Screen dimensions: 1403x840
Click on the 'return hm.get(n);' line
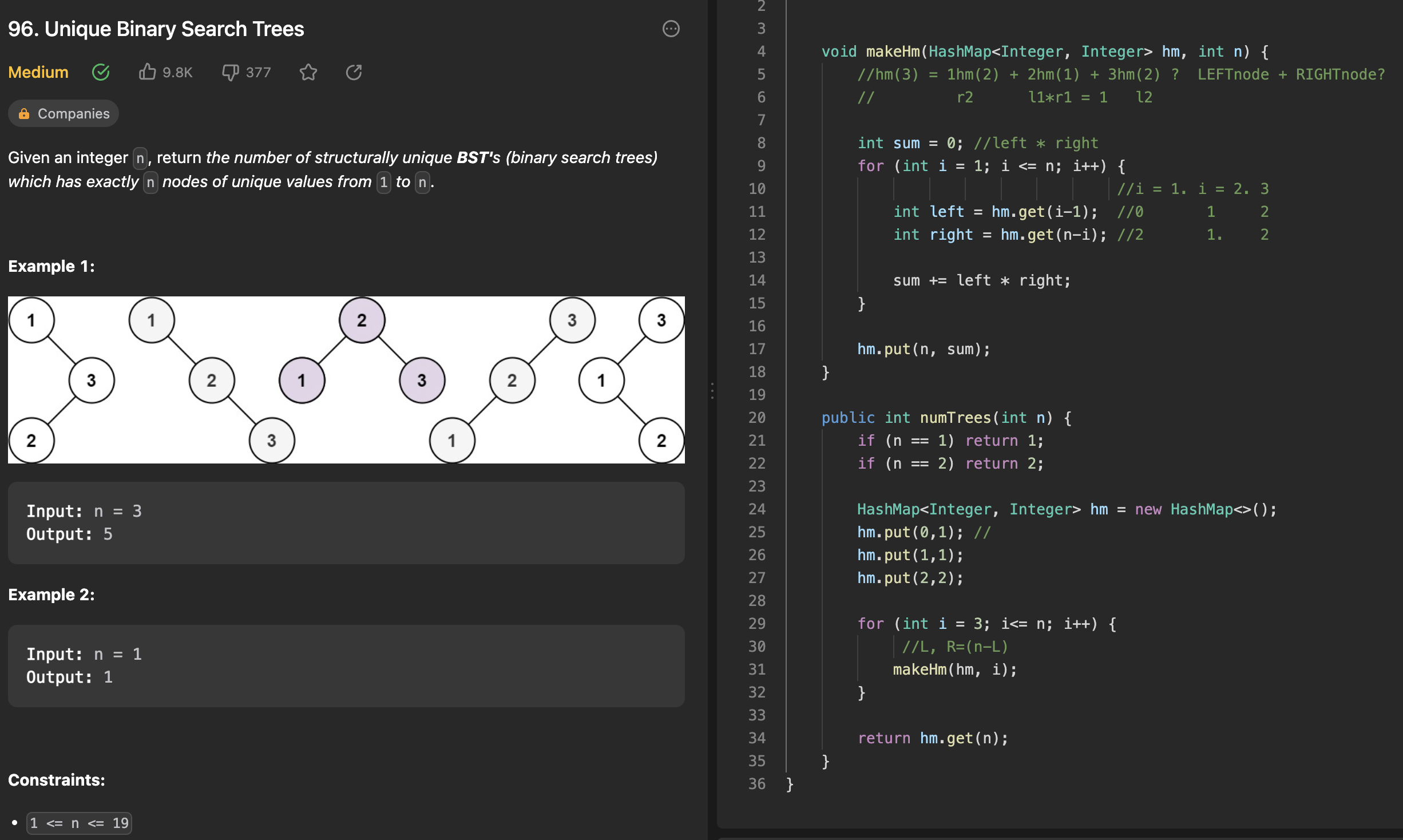(x=933, y=738)
